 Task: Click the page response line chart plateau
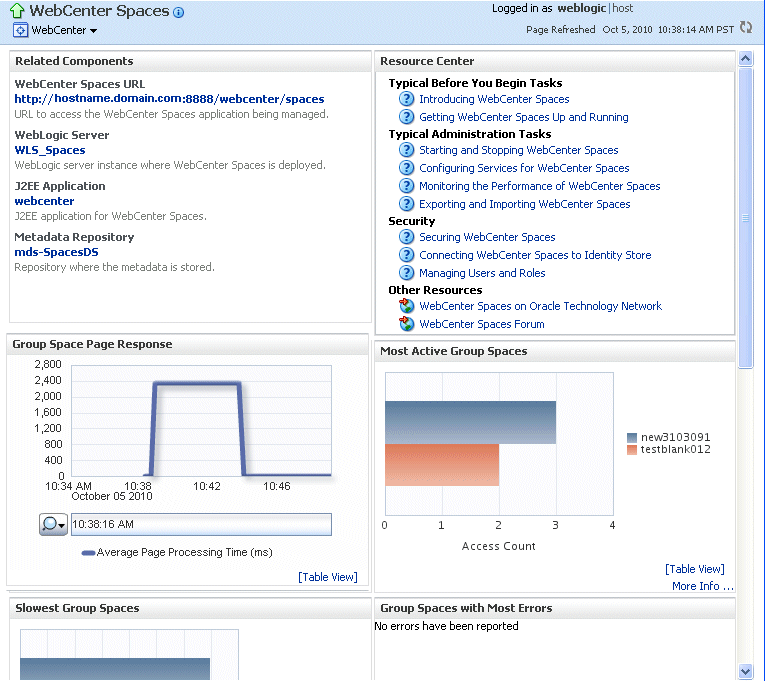click(x=197, y=384)
